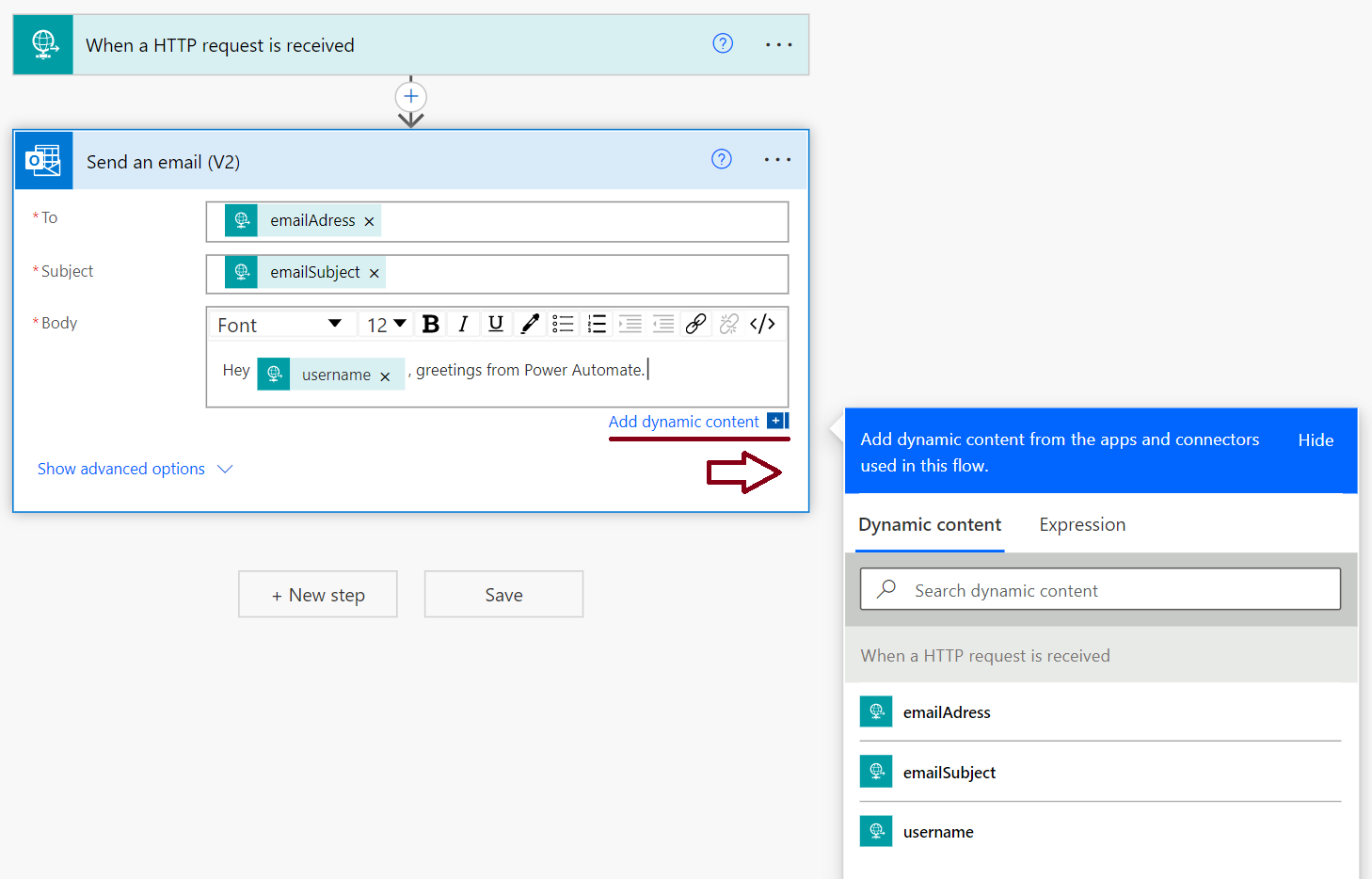Select emailAdress from dynamic content list
The height and width of the screenshot is (879, 1372).
click(1100, 712)
